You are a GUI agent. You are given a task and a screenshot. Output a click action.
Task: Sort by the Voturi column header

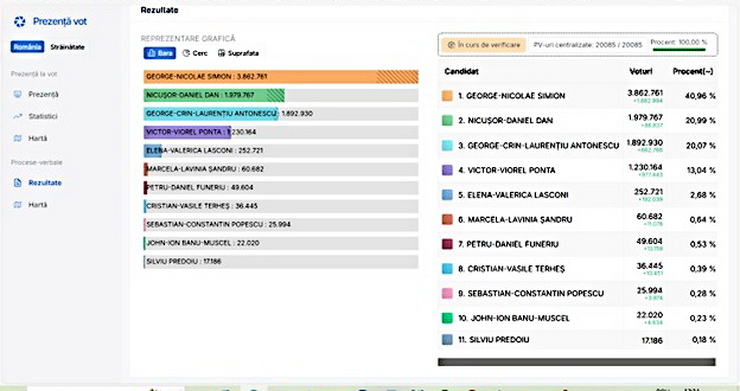pyautogui.click(x=641, y=71)
